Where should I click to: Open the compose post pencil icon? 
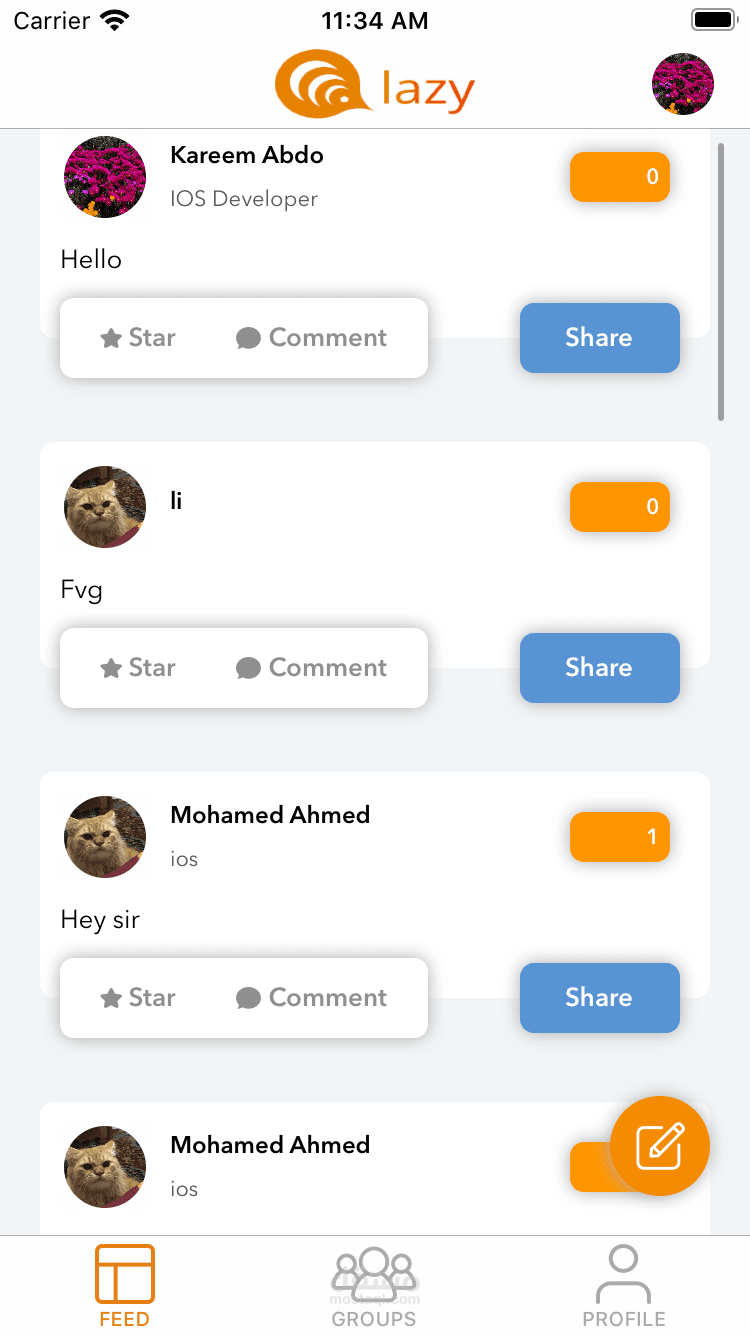pos(659,1146)
